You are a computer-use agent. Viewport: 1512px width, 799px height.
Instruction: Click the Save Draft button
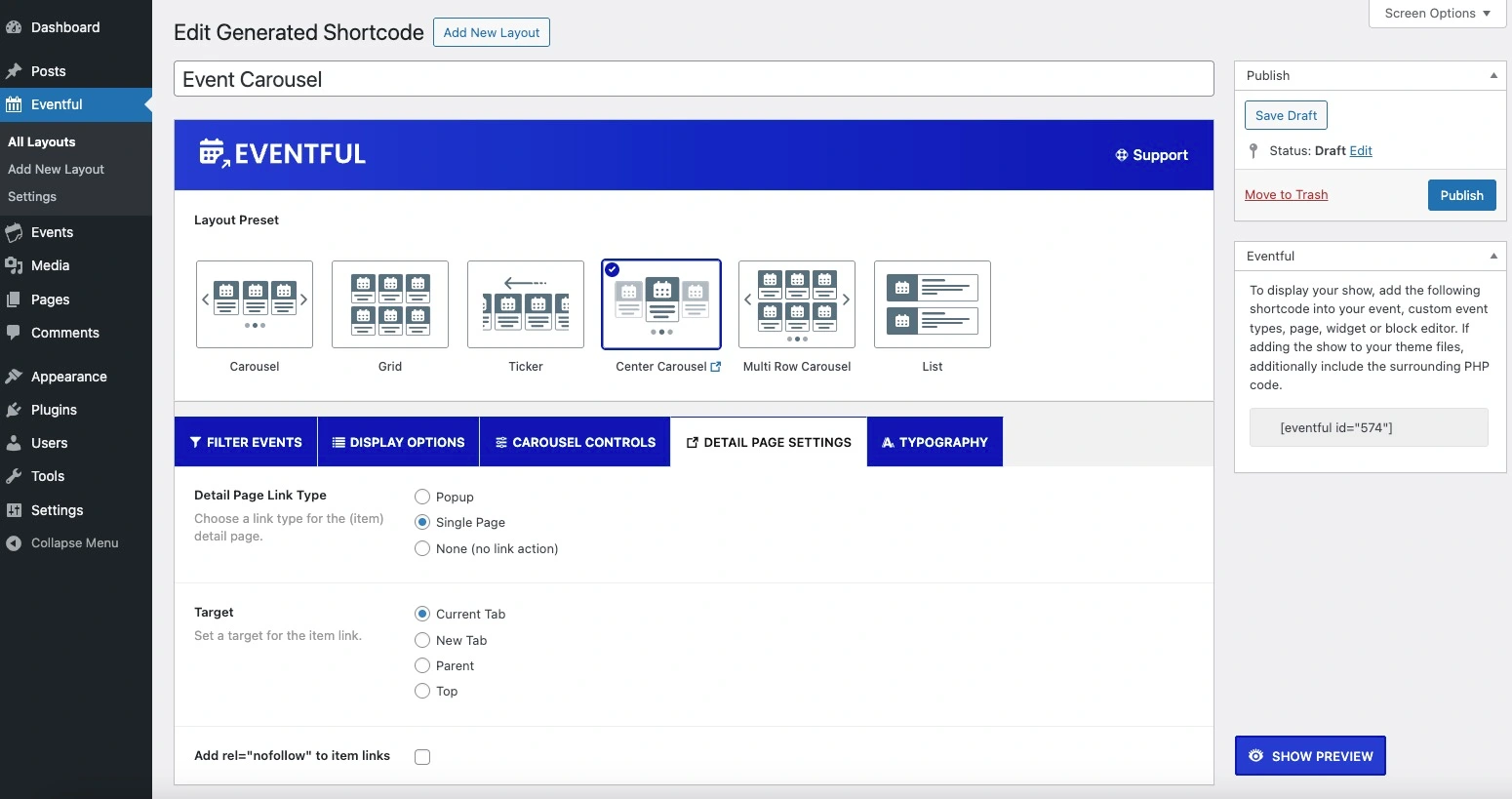1286,115
